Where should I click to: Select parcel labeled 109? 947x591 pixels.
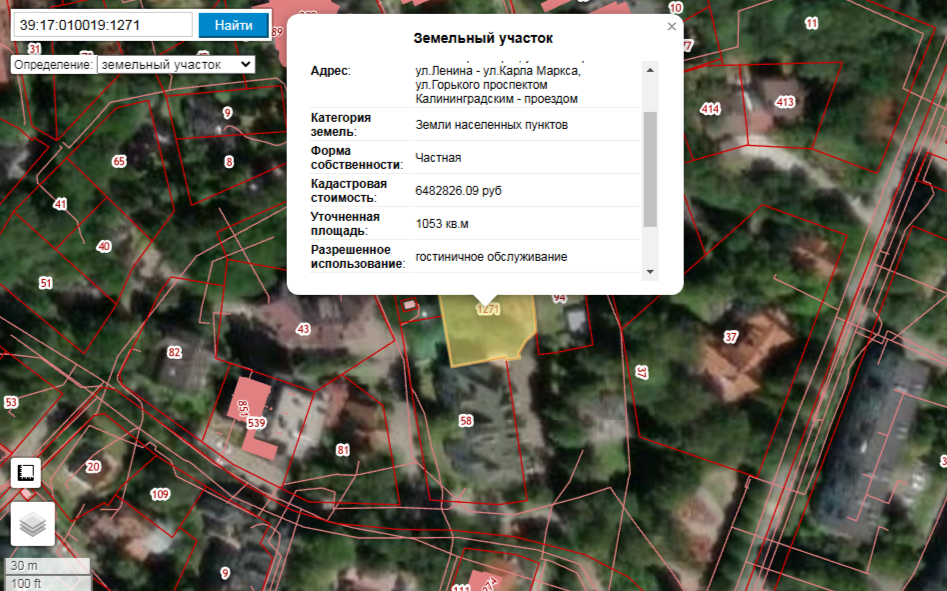click(x=160, y=494)
